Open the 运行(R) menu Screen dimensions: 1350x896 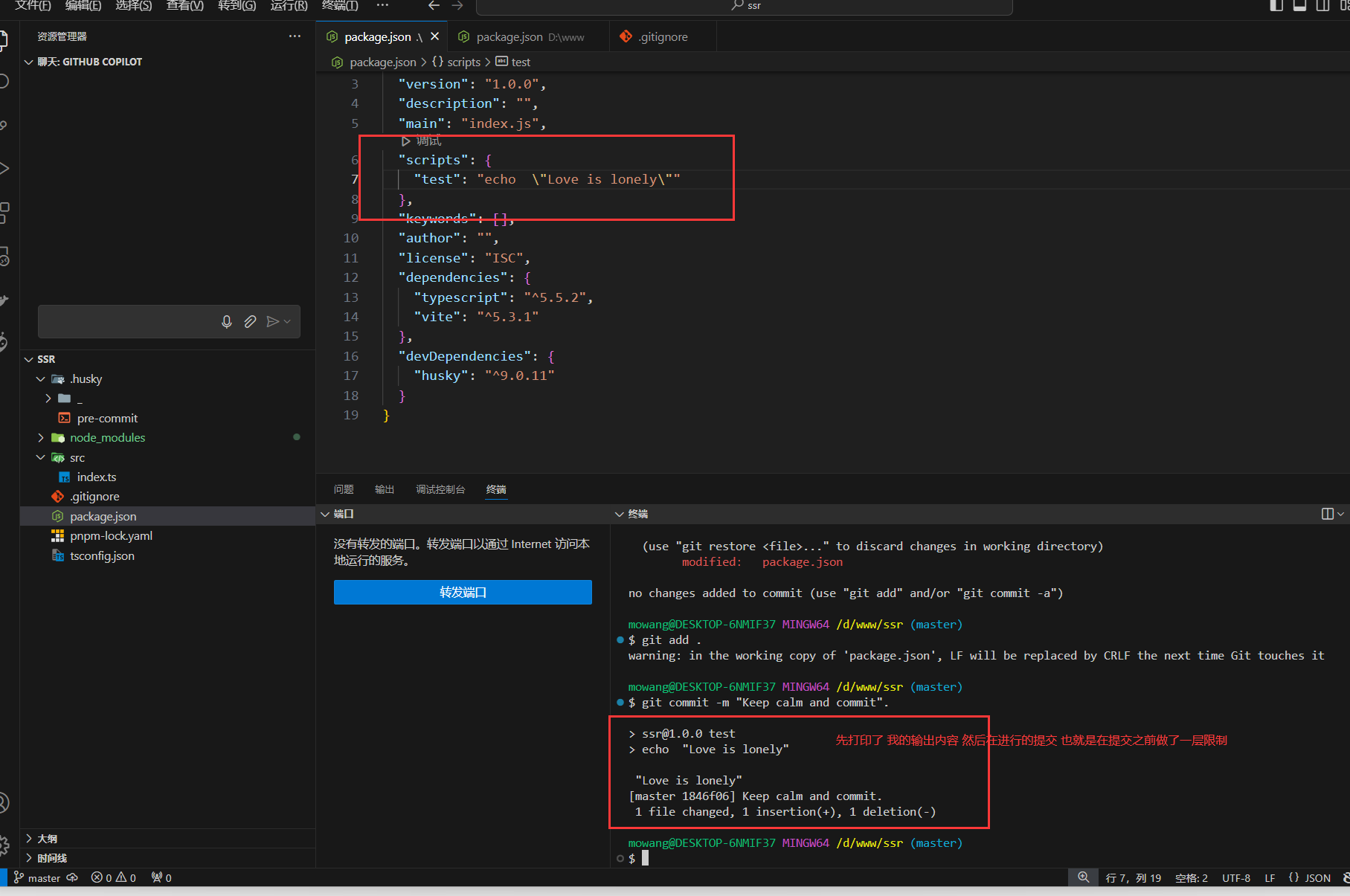pos(289,6)
